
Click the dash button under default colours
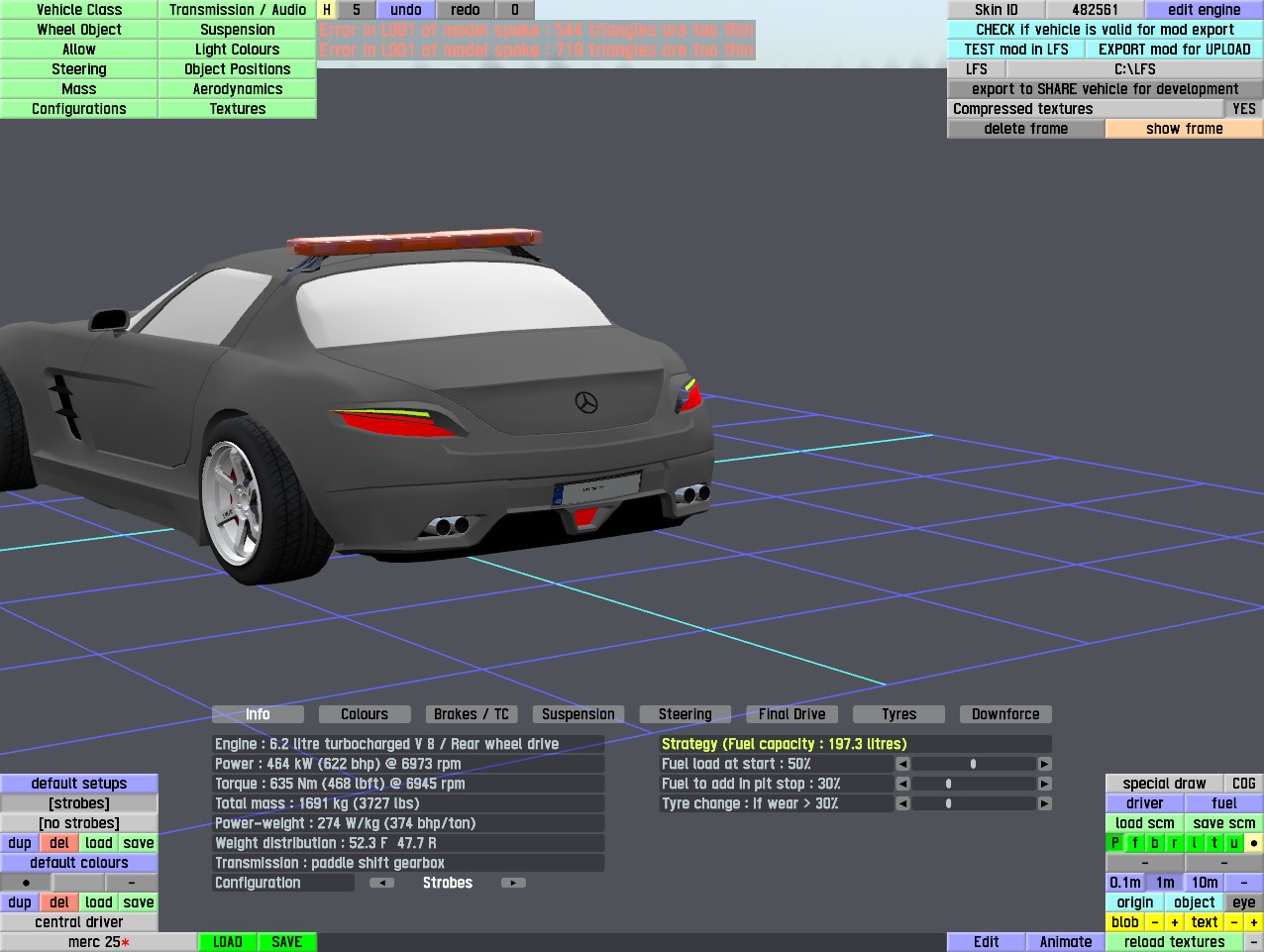132,883
